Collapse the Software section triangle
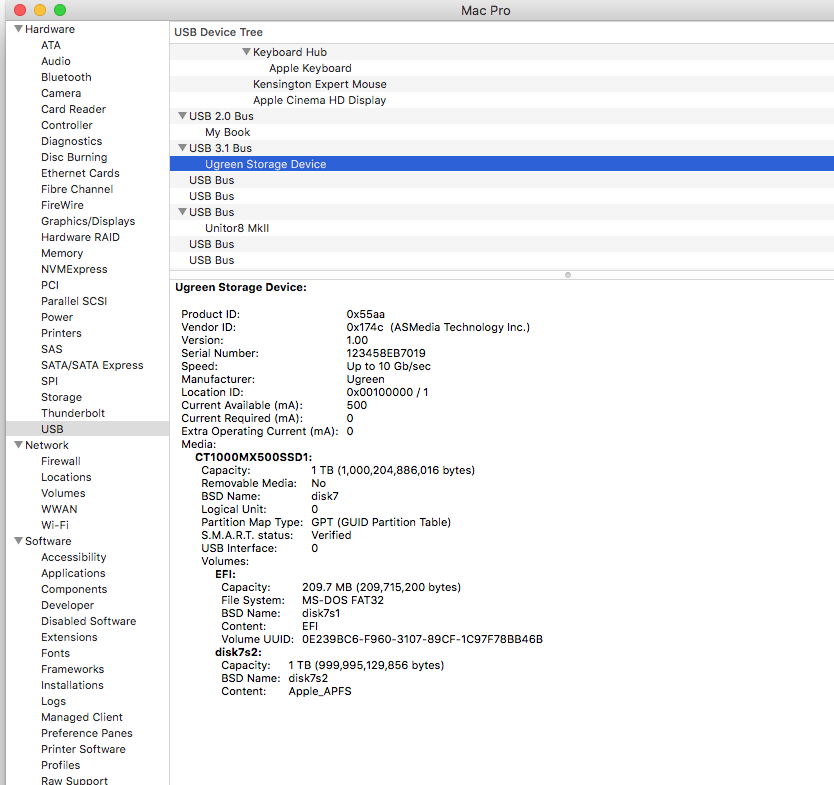 [x=18, y=540]
